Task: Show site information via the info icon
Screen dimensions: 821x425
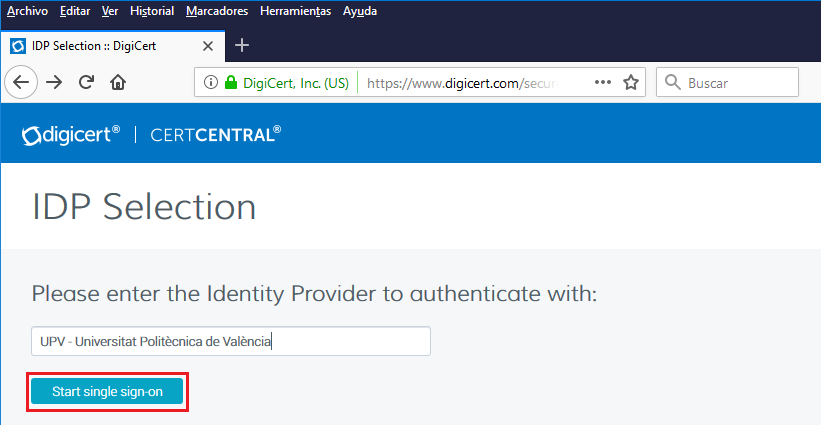Action: pyautogui.click(x=211, y=83)
